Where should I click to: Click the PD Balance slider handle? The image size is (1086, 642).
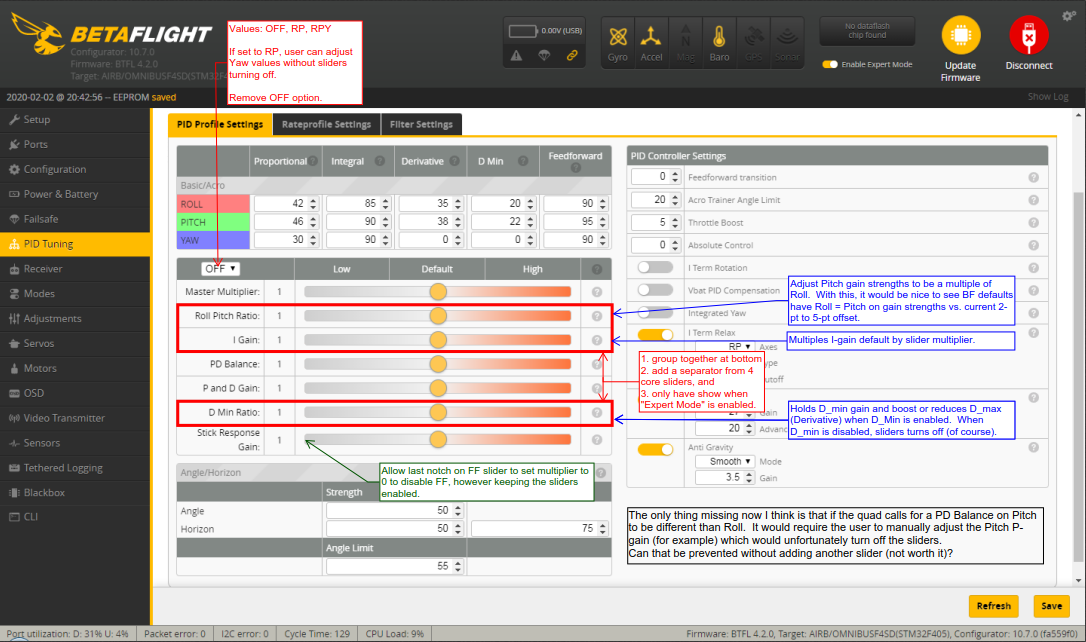pyautogui.click(x=438, y=364)
